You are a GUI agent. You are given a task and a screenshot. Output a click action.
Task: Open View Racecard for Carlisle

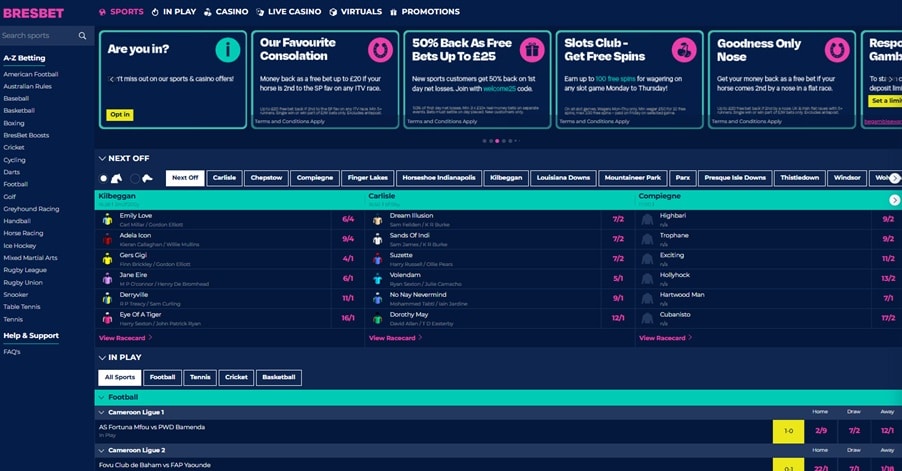(x=395, y=338)
